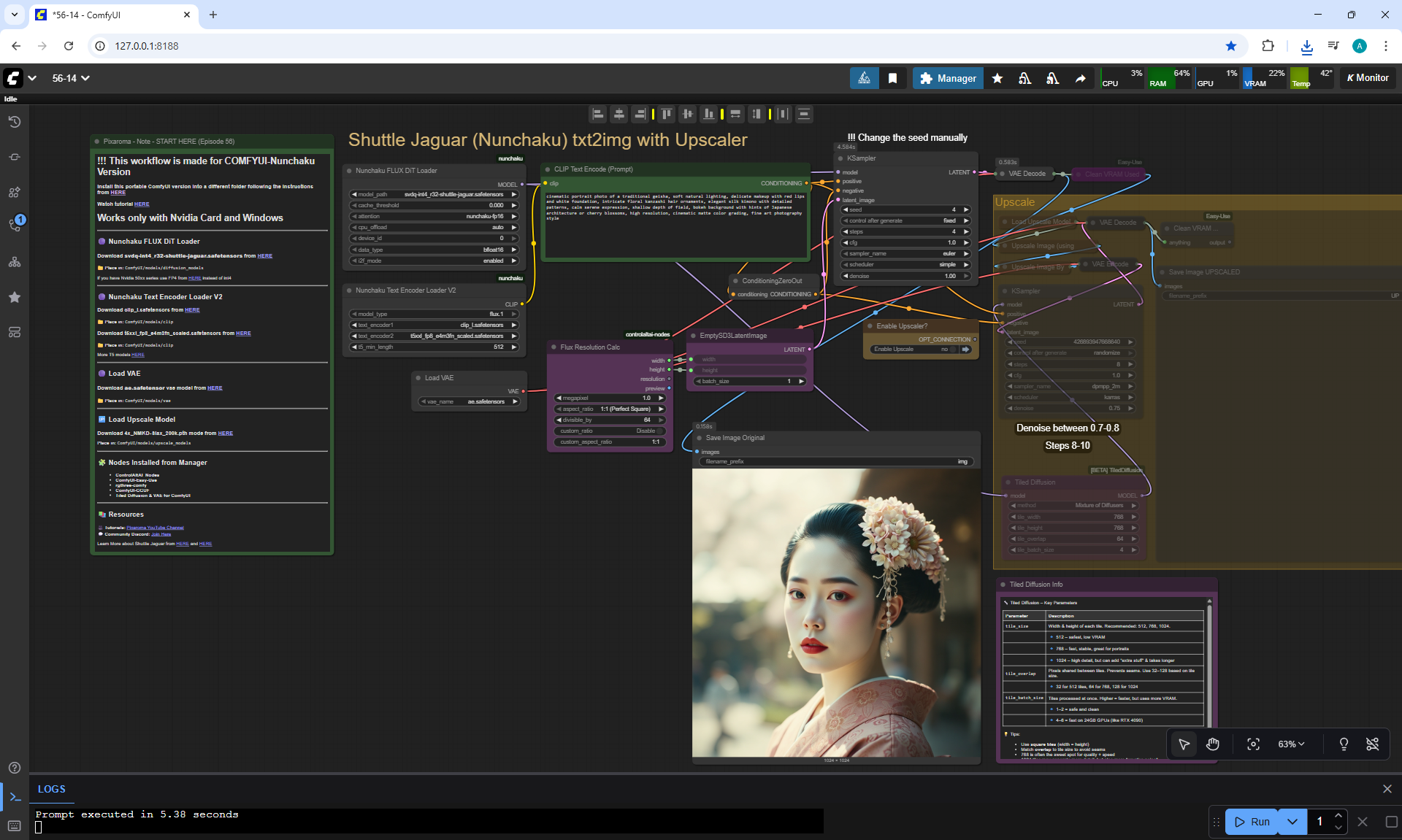Open the queue history sidebar icon
The height and width of the screenshot is (840, 1402).
(x=15, y=122)
